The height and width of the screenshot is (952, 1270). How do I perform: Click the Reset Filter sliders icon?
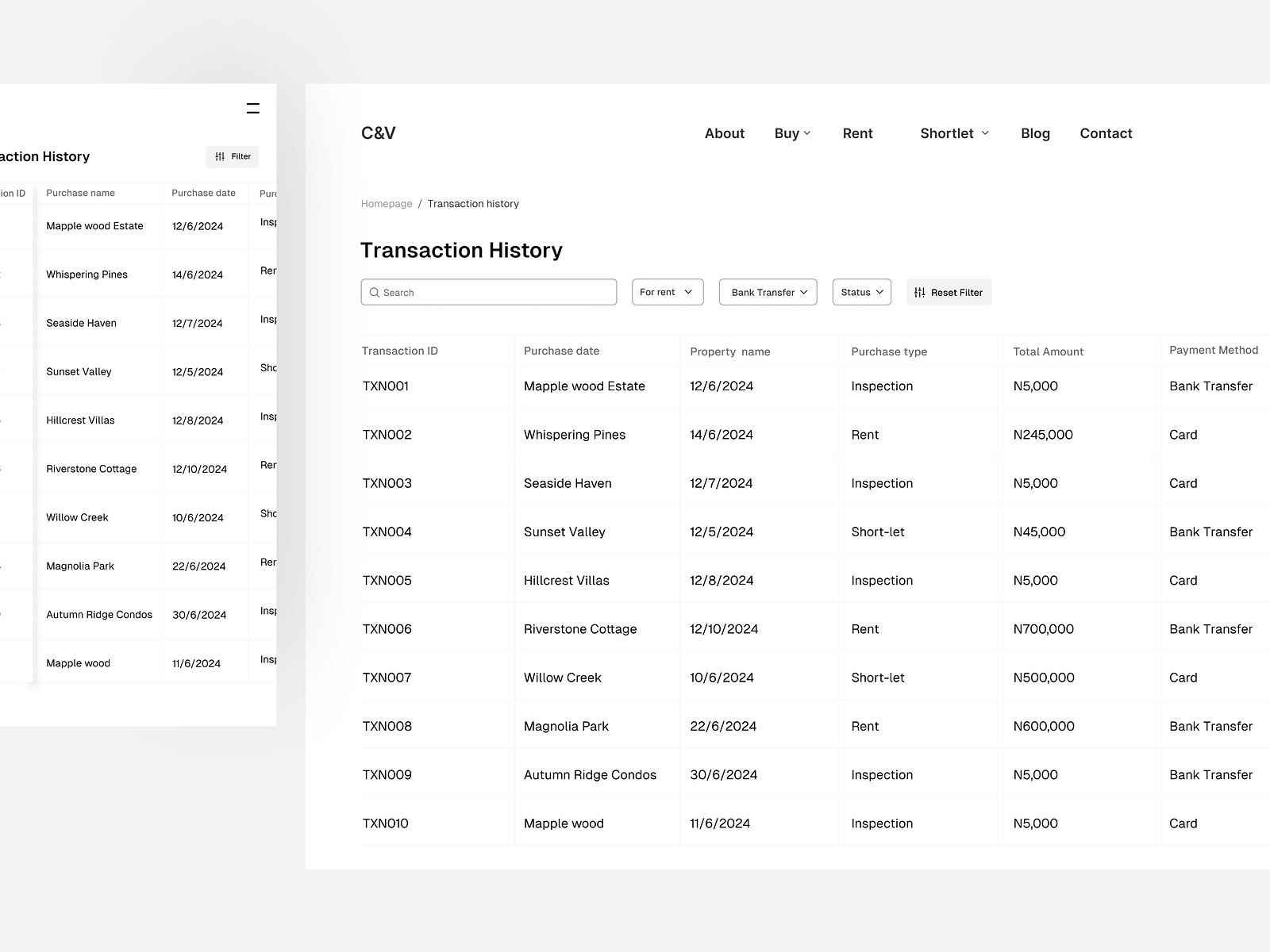click(920, 292)
